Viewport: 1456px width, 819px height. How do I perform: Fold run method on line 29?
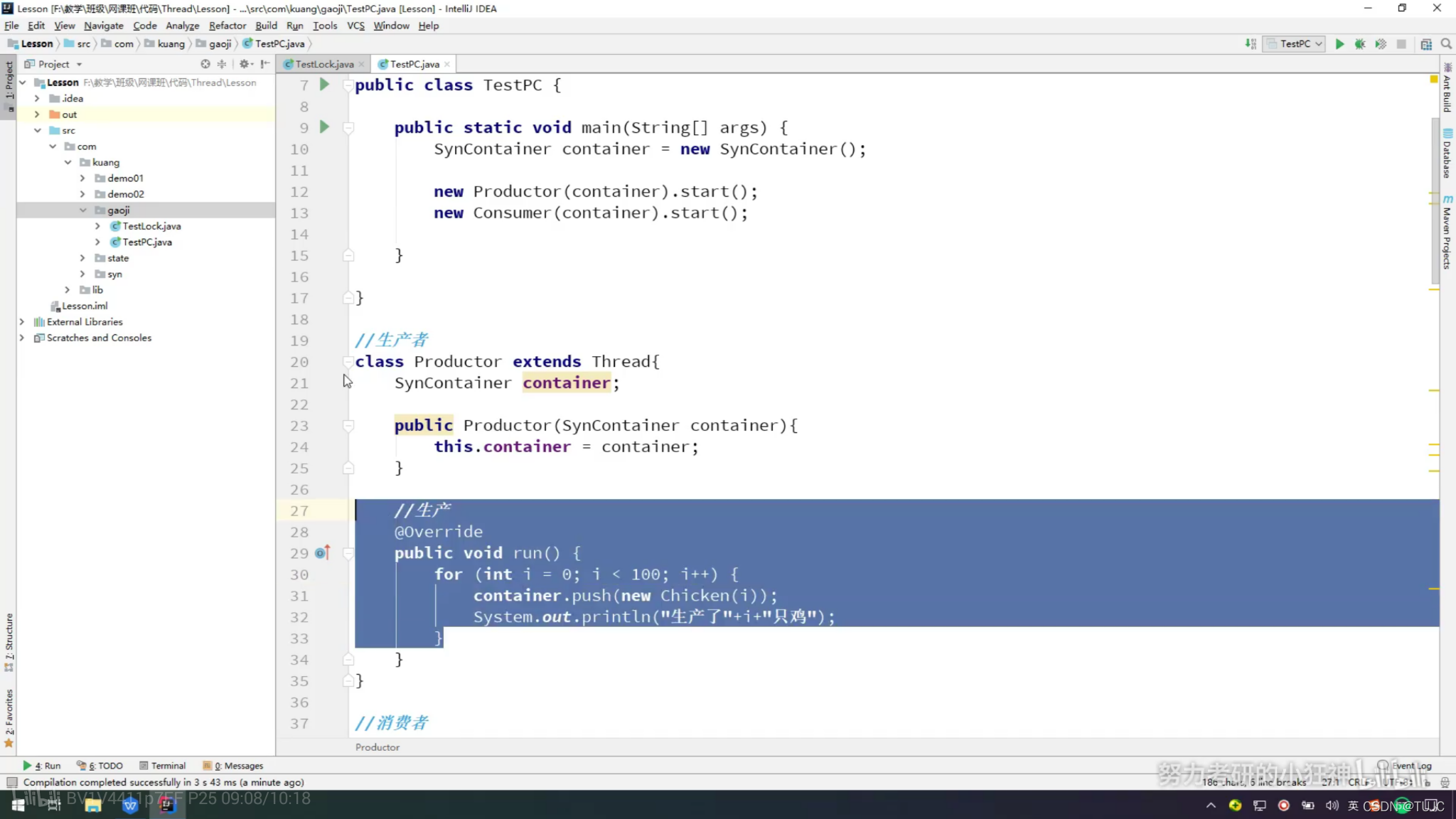[348, 553]
